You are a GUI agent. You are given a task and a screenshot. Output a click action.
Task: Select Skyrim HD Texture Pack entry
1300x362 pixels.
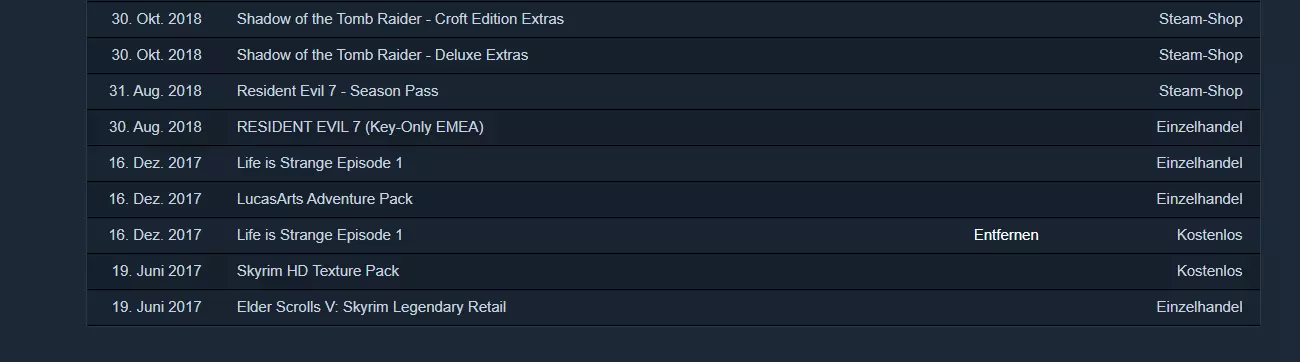click(318, 271)
